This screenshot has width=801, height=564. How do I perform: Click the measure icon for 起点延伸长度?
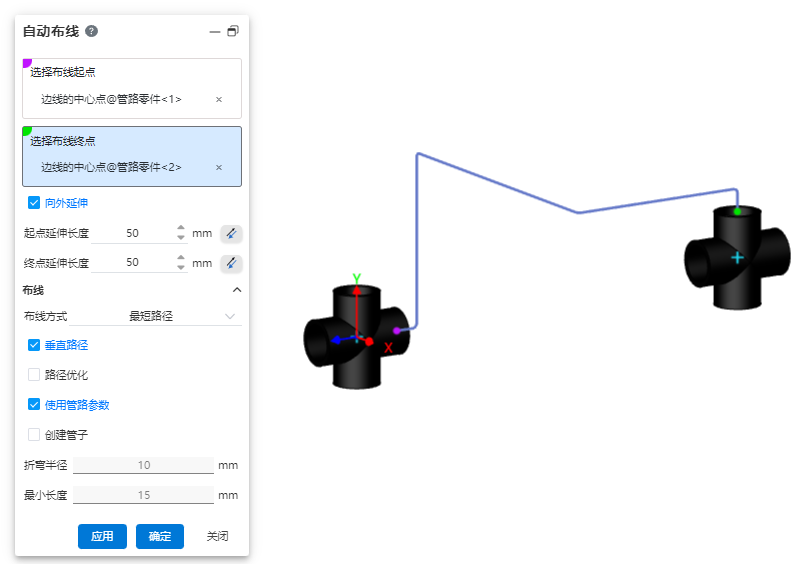231,233
